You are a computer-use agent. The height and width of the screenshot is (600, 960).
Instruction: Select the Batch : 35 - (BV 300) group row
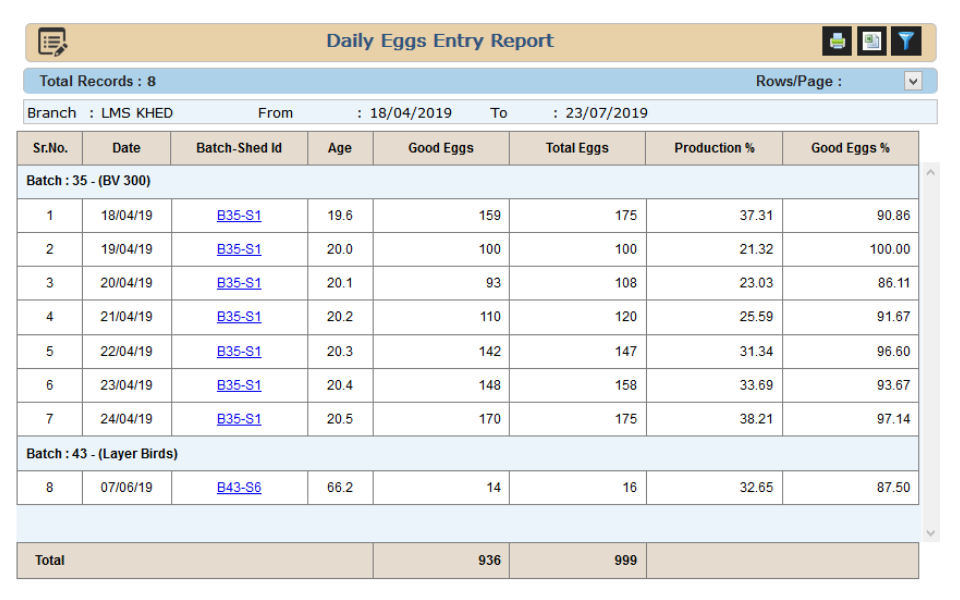pos(88,182)
